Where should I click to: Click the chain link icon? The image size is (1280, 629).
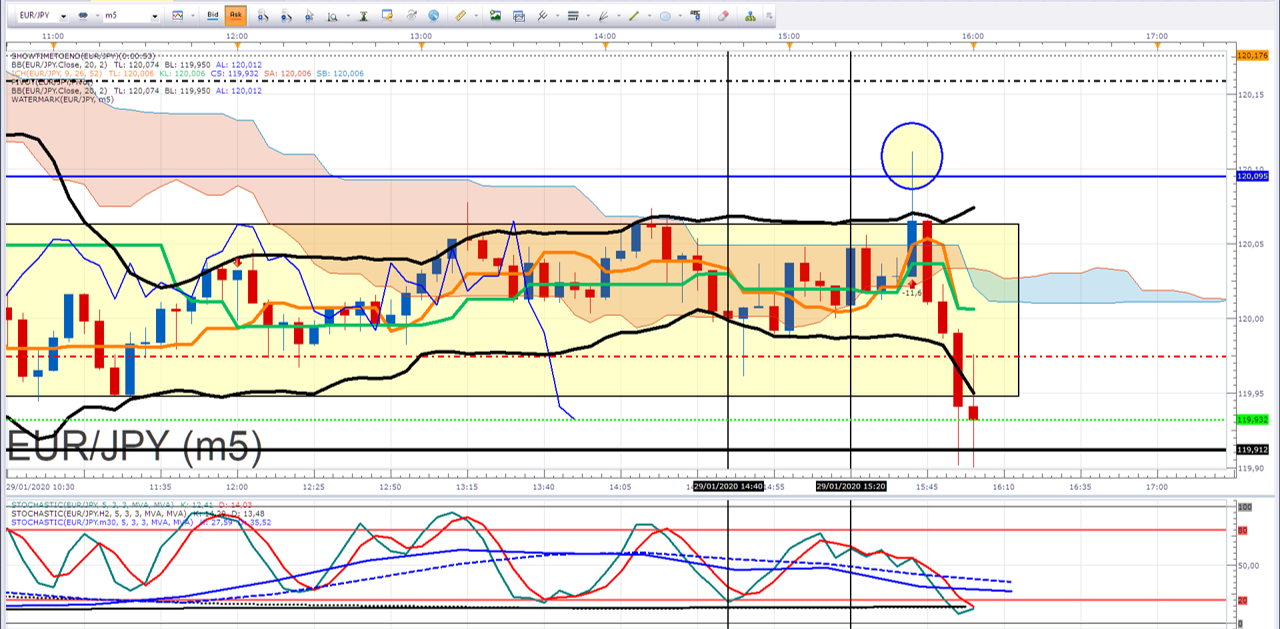[83, 15]
